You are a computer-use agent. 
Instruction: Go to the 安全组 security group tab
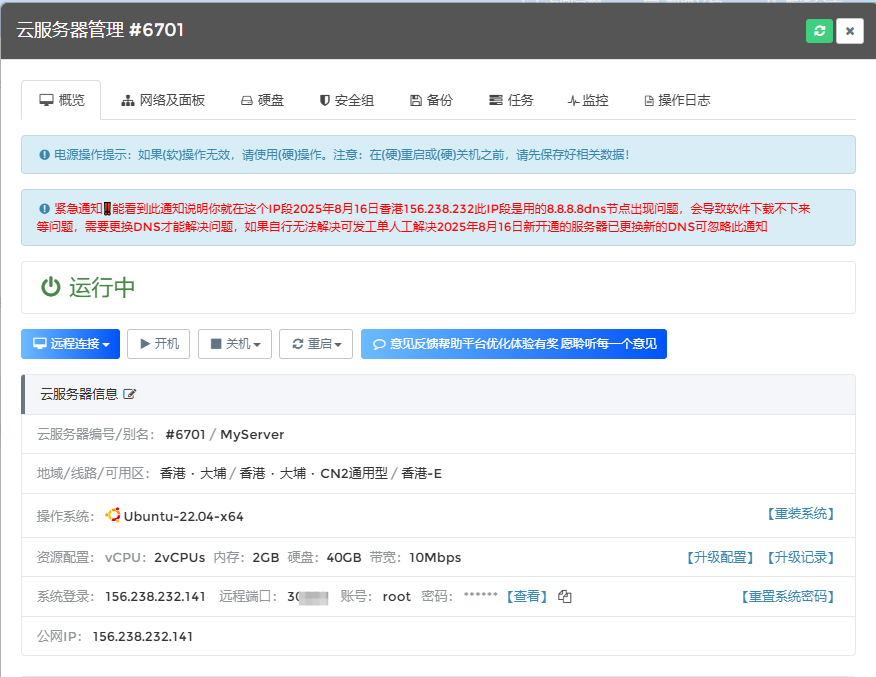[346, 100]
